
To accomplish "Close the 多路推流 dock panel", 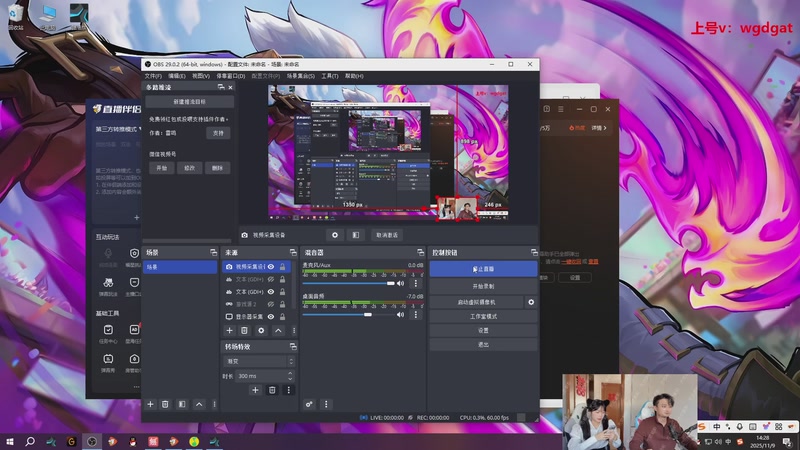I will click(x=230, y=87).
